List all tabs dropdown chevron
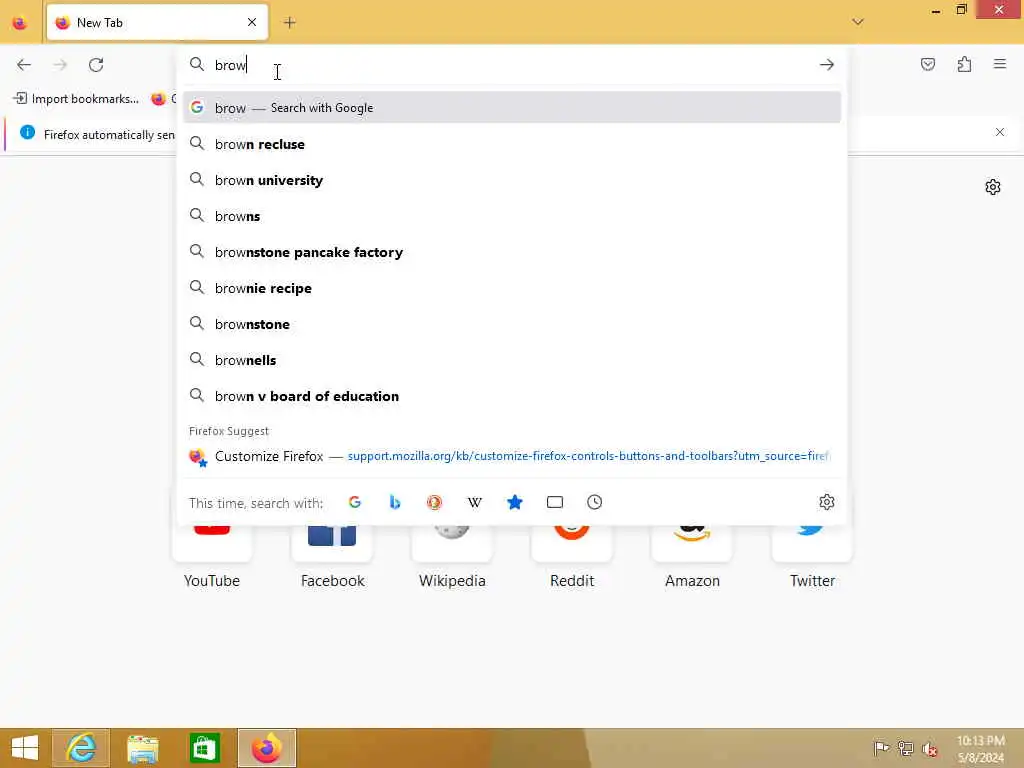 click(857, 23)
